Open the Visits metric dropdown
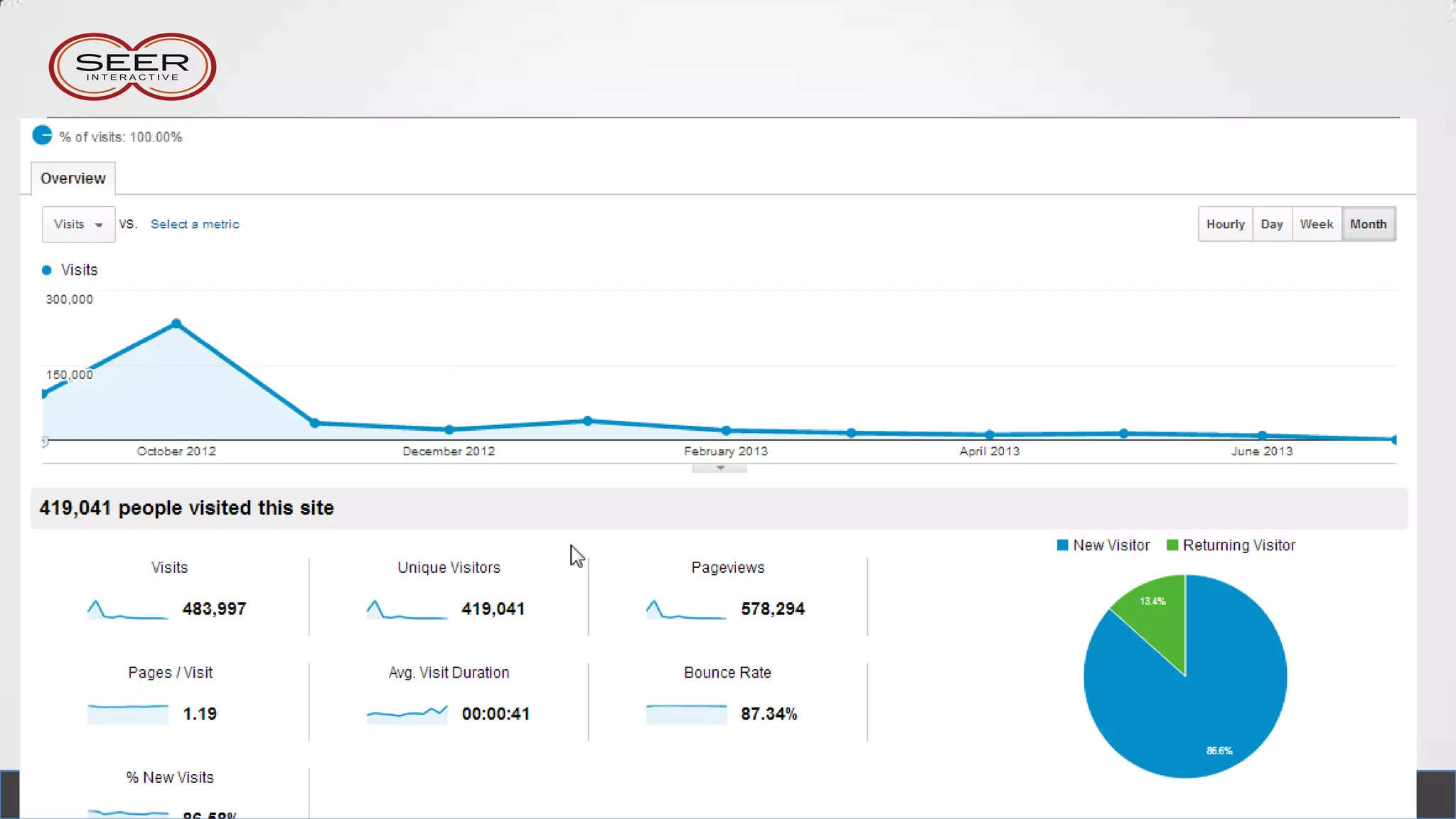Screen dimensions: 1456x819 click(78, 224)
